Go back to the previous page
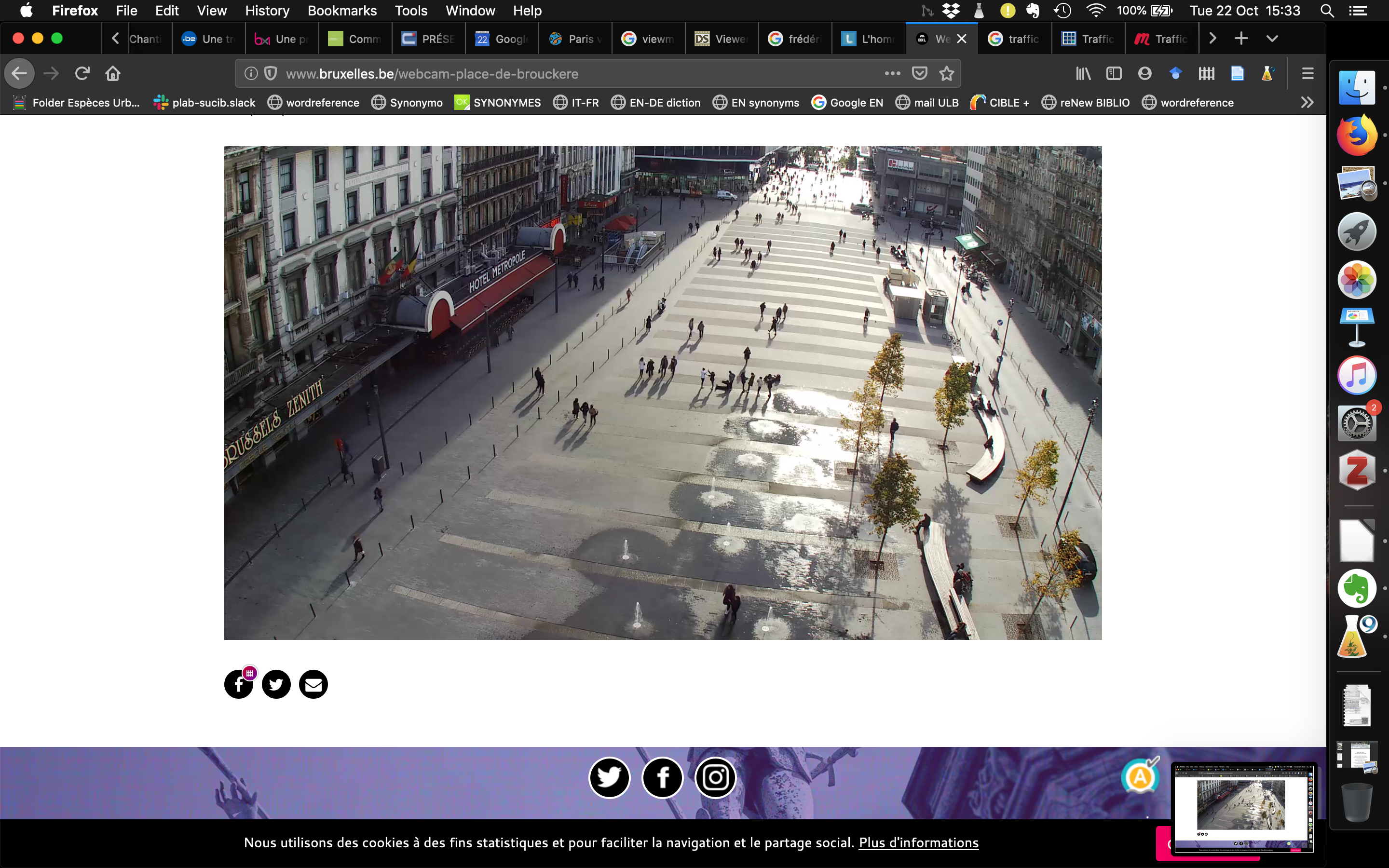This screenshot has height=868, width=1389. (x=19, y=73)
